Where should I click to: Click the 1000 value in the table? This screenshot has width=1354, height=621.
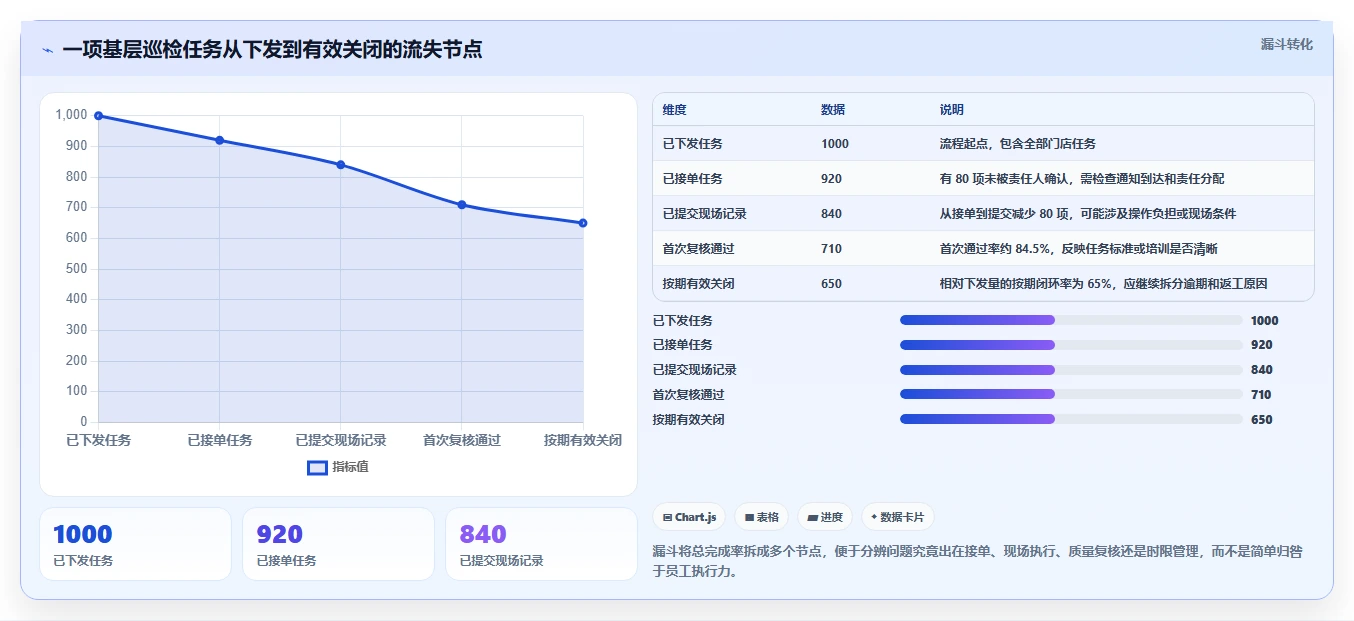point(835,144)
